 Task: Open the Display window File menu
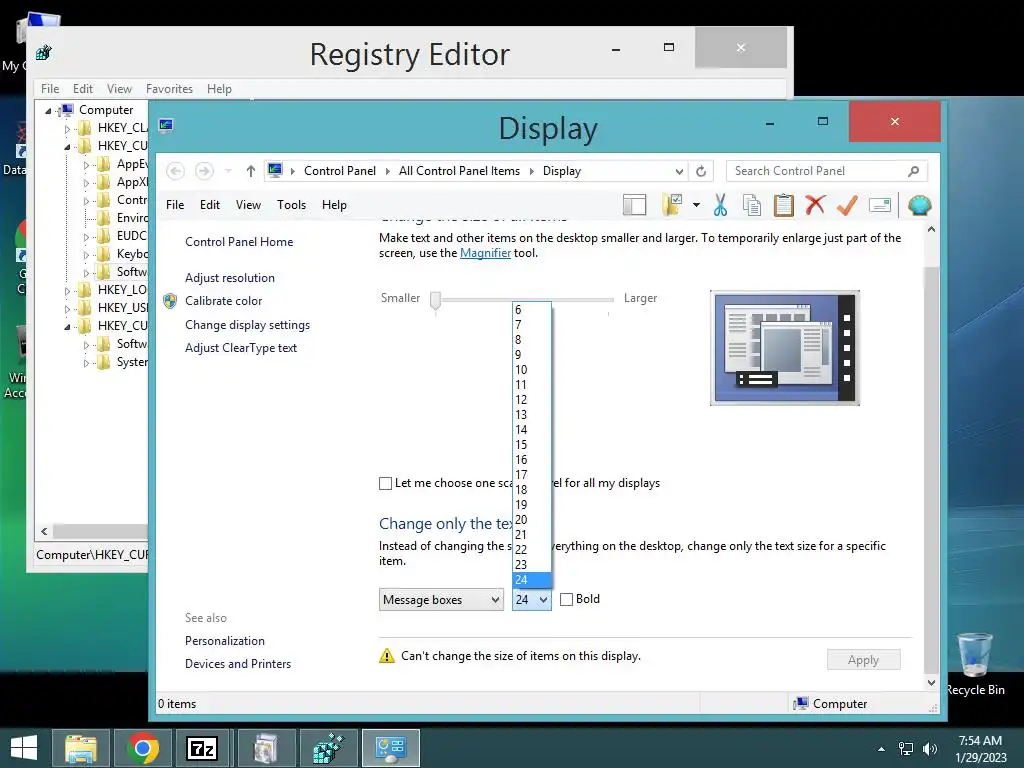175,205
